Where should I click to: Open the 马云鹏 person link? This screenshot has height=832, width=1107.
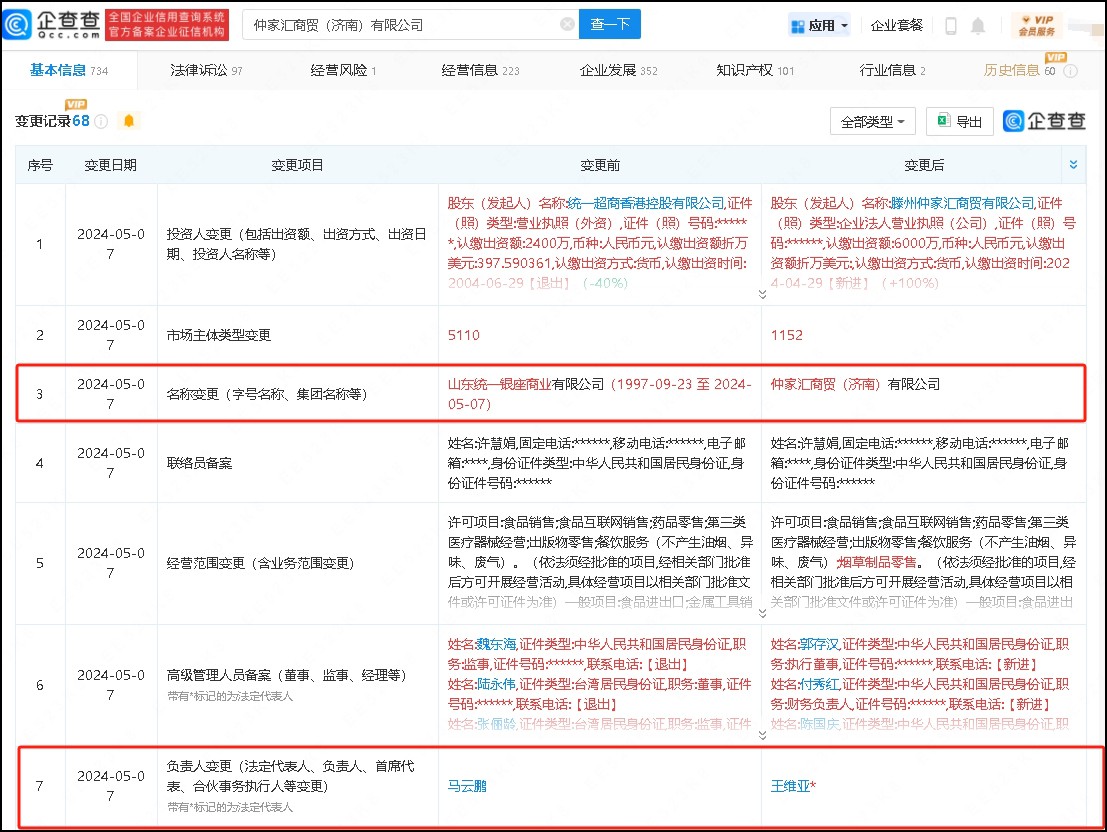coord(467,786)
